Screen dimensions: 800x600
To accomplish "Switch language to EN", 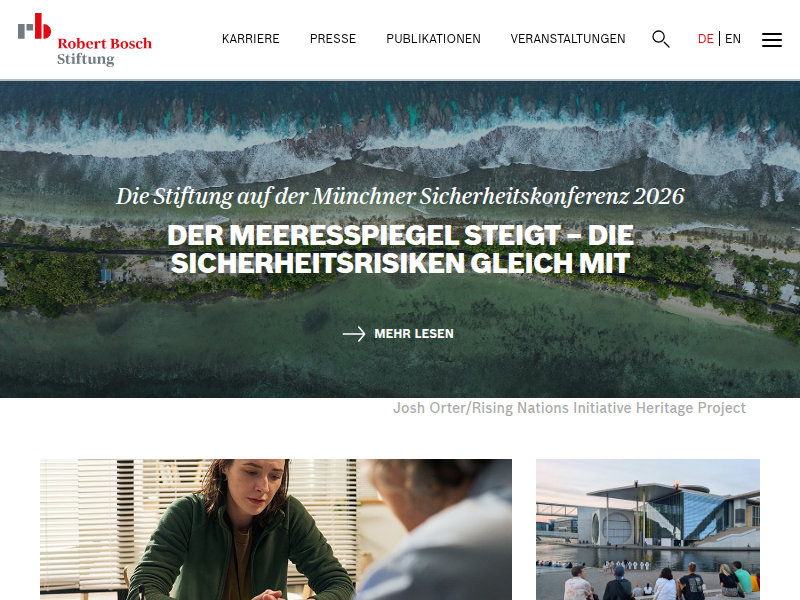I will [x=733, y=39].
